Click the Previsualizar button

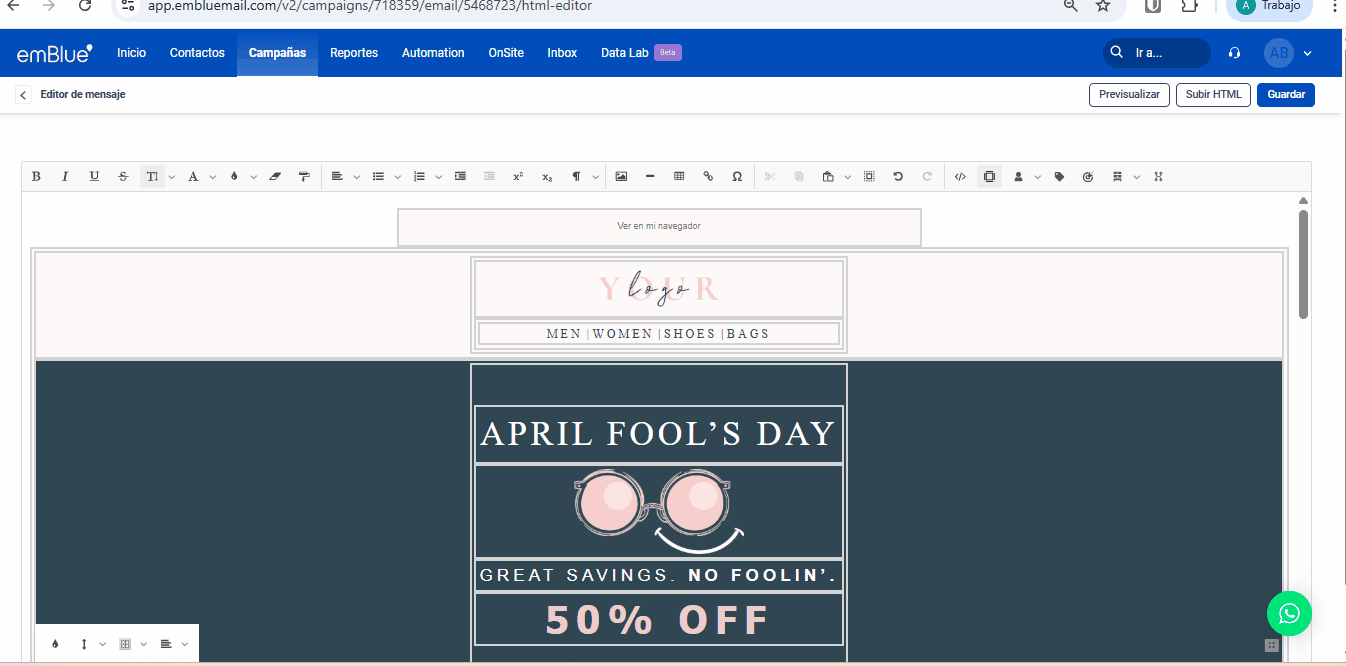pos(1129,95)
